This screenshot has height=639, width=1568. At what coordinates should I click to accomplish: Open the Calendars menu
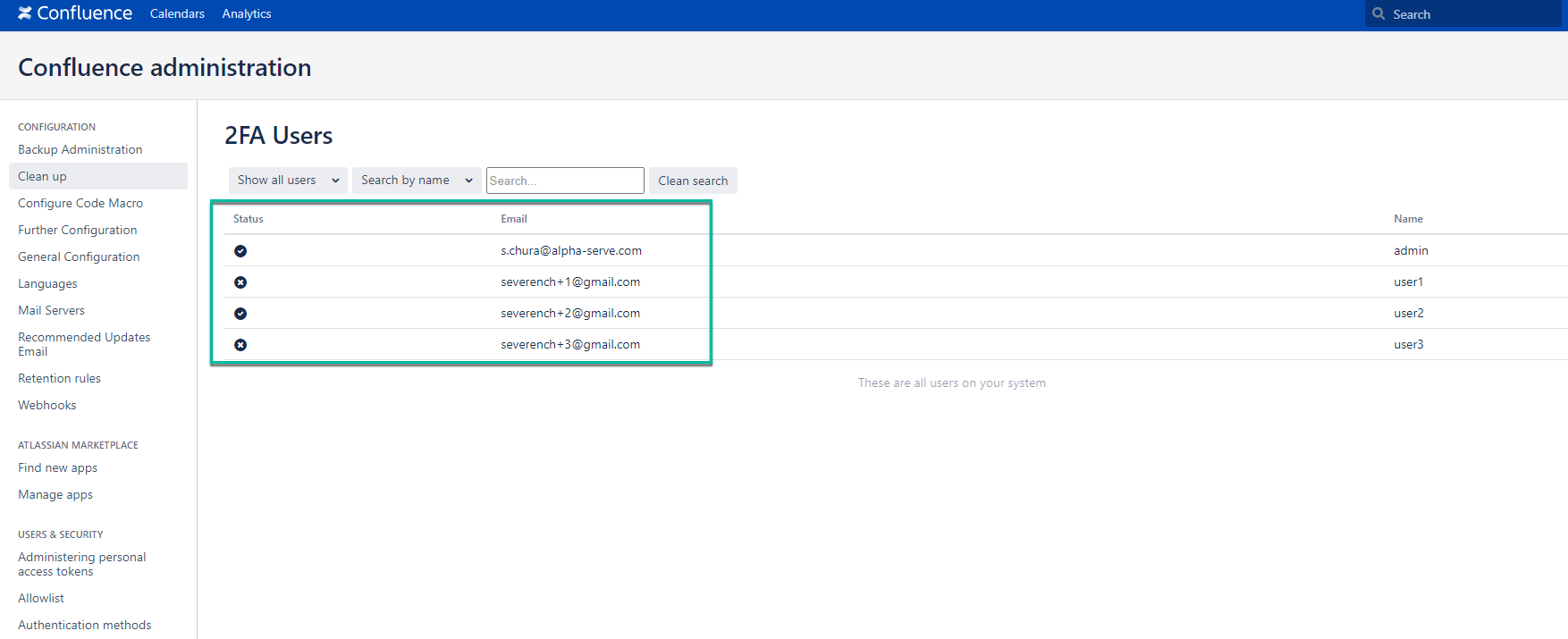[177, 13]
